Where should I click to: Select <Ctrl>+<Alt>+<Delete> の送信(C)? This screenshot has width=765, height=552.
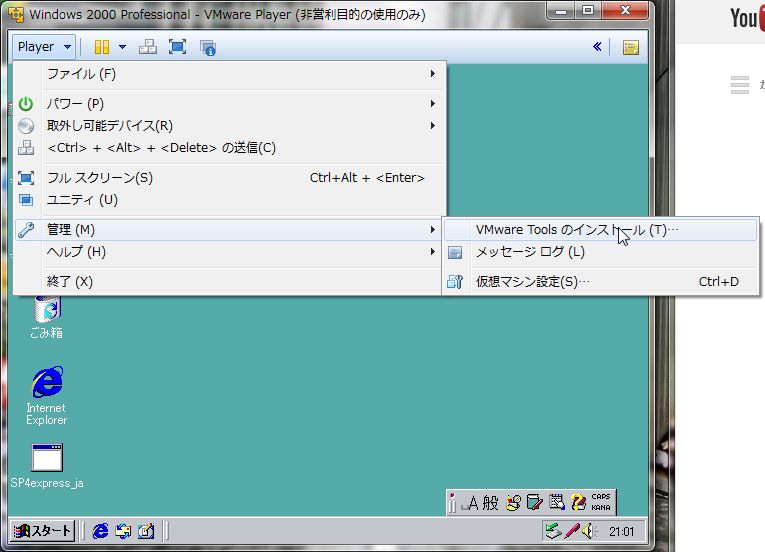(229, 147)
